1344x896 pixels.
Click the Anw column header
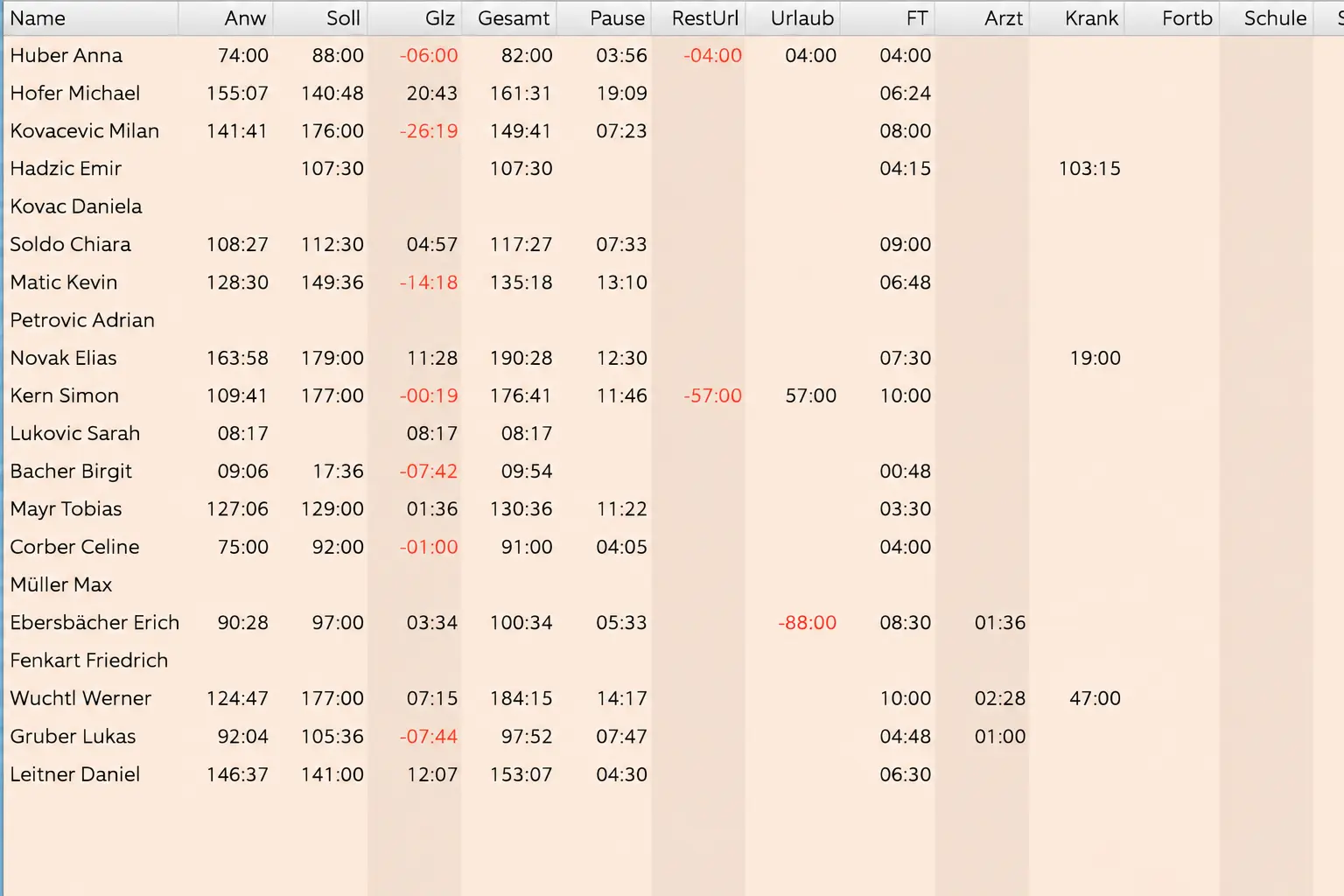[226, 18]
